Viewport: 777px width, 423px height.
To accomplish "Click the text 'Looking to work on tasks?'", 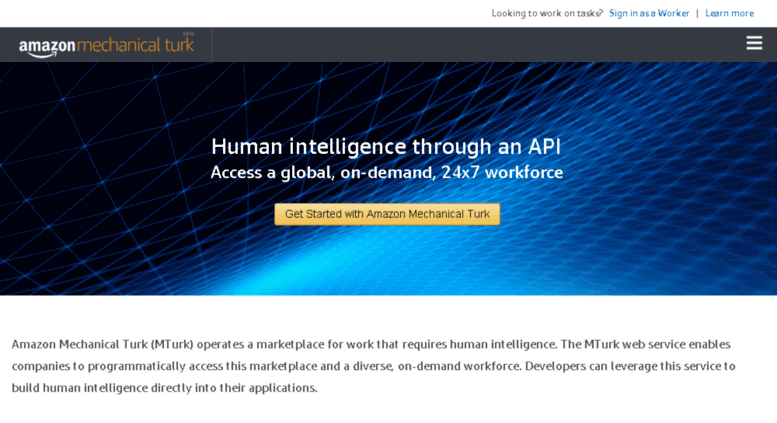I will point(547,13).
